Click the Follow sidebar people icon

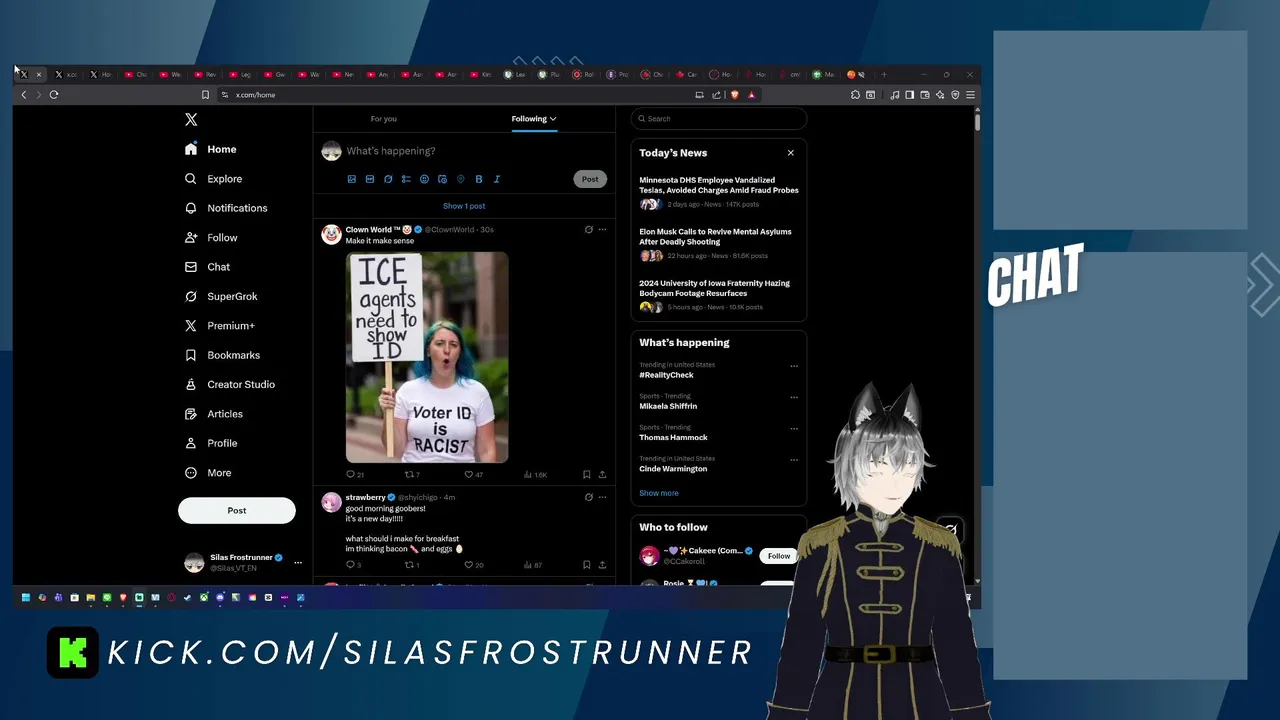[x=191, y=238]
